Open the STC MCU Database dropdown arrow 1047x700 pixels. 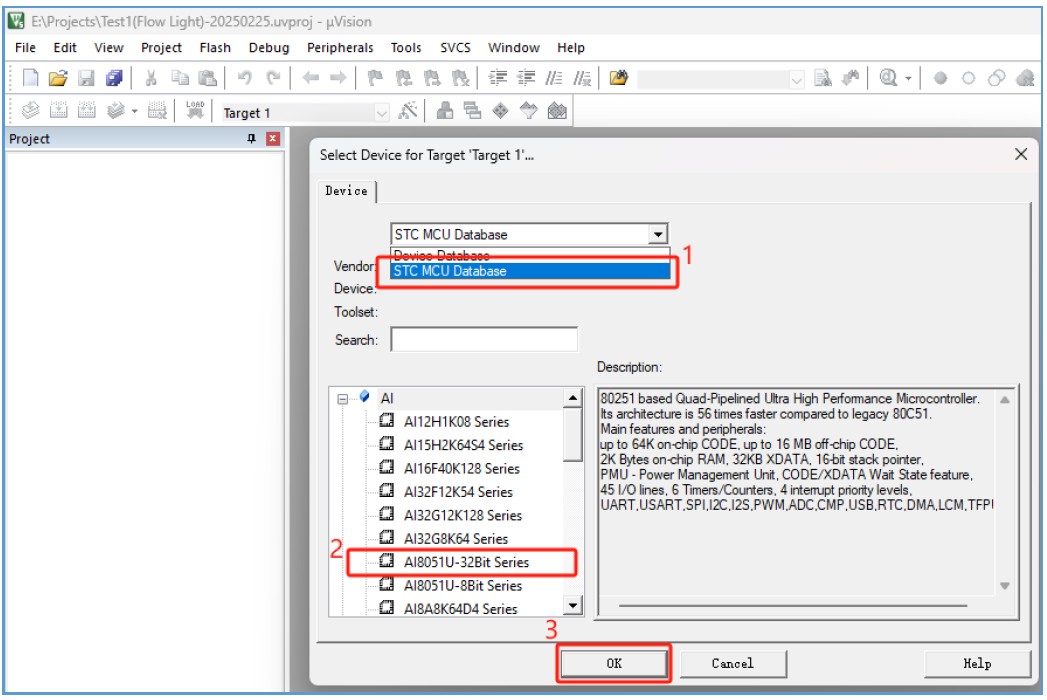click(658, 234)
